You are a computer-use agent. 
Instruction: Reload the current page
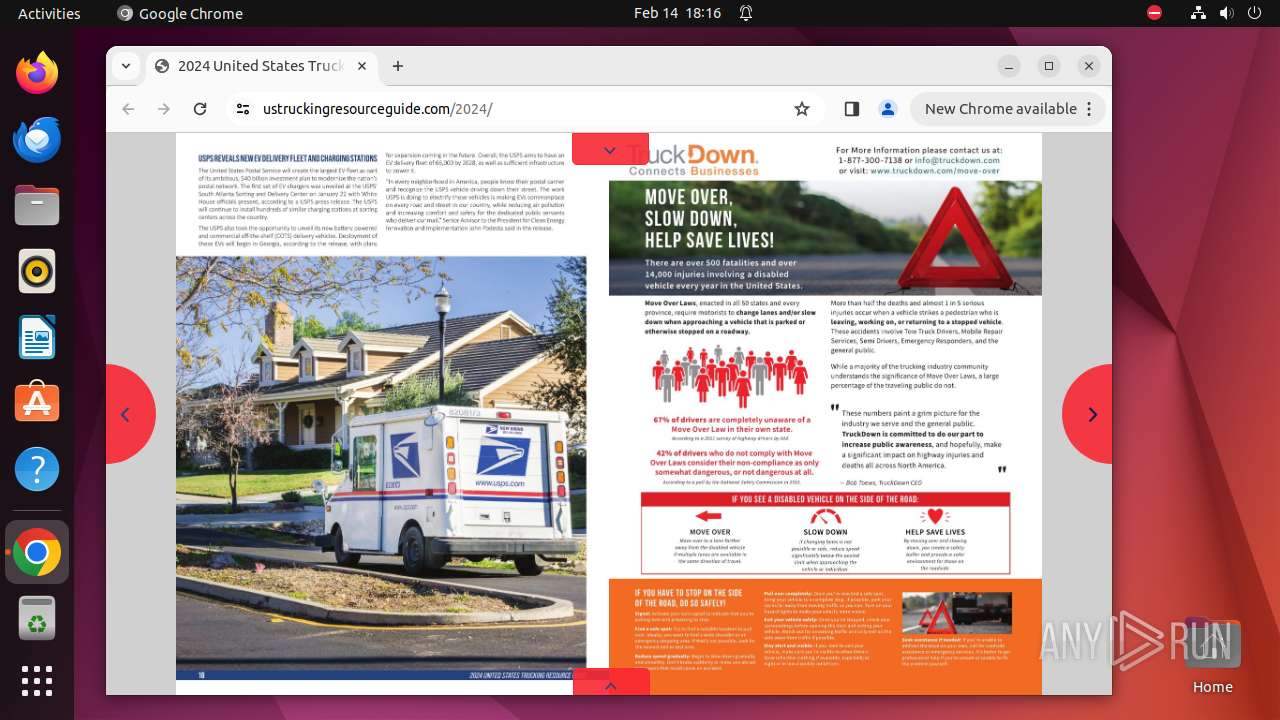click(200, 109)
